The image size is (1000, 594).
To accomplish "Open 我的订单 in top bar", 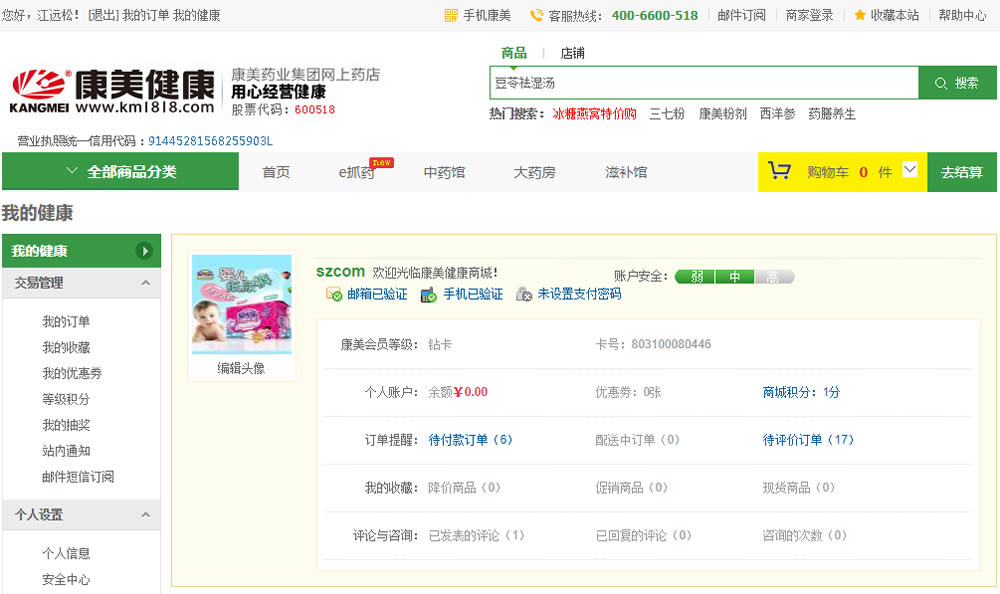I will 146,15.
